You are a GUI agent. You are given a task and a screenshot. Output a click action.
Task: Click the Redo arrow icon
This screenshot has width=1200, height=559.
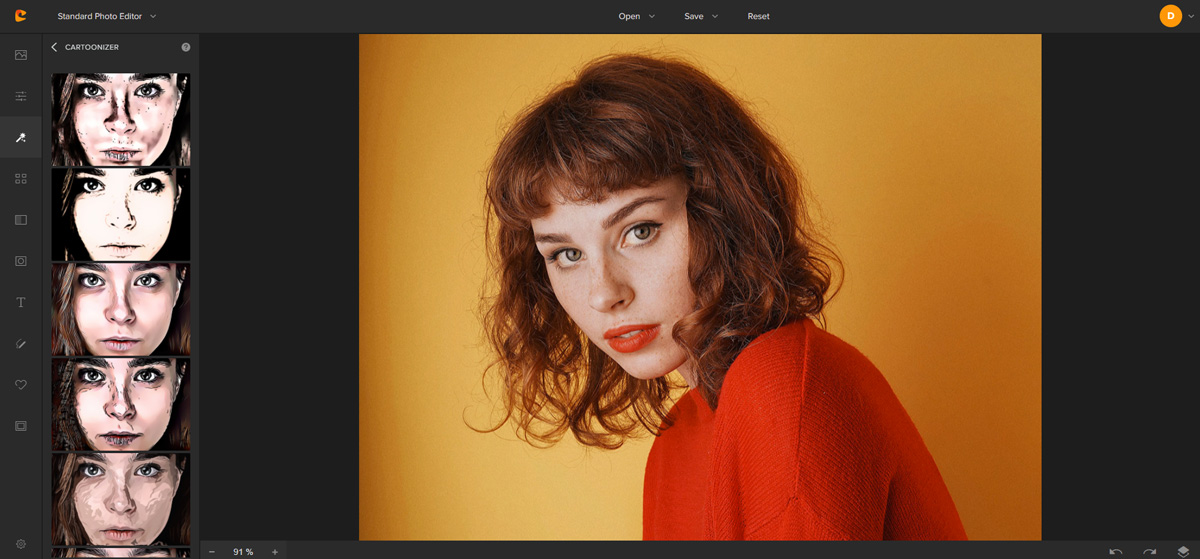(x=1150, y=552)
